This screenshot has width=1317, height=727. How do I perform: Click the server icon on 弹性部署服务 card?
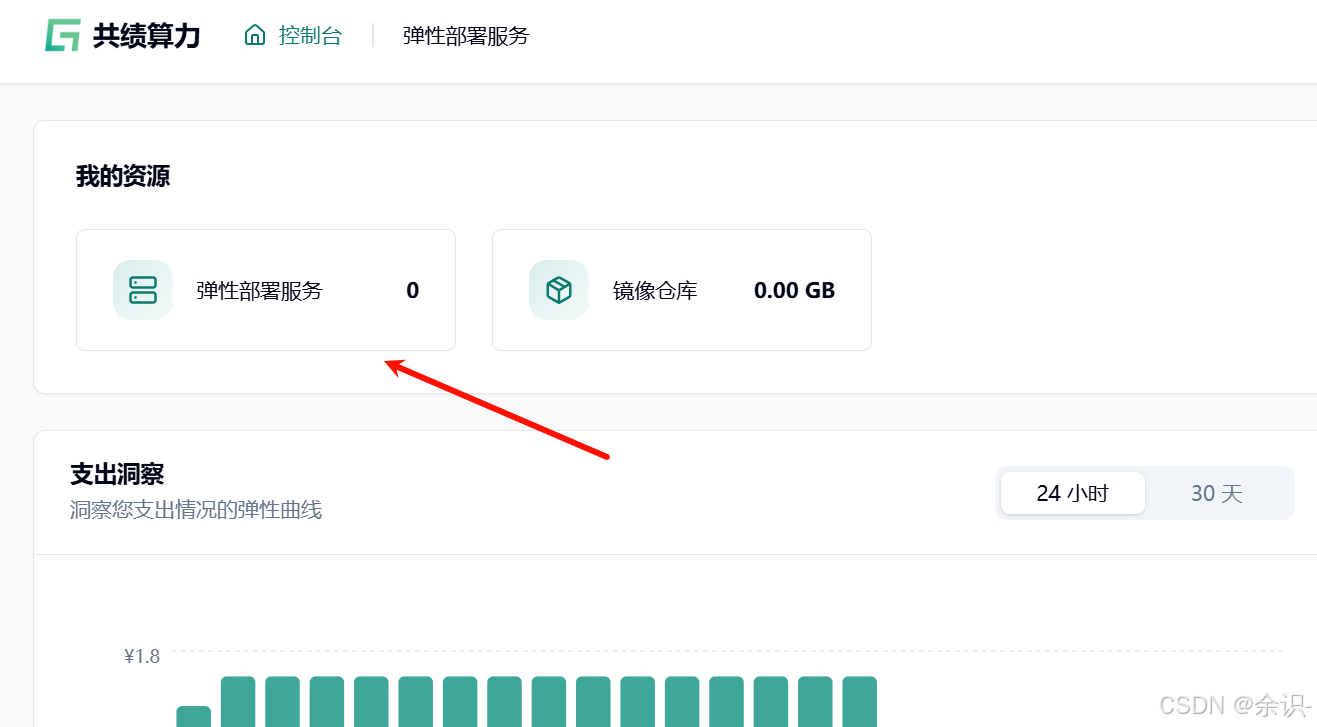[142, 289]
